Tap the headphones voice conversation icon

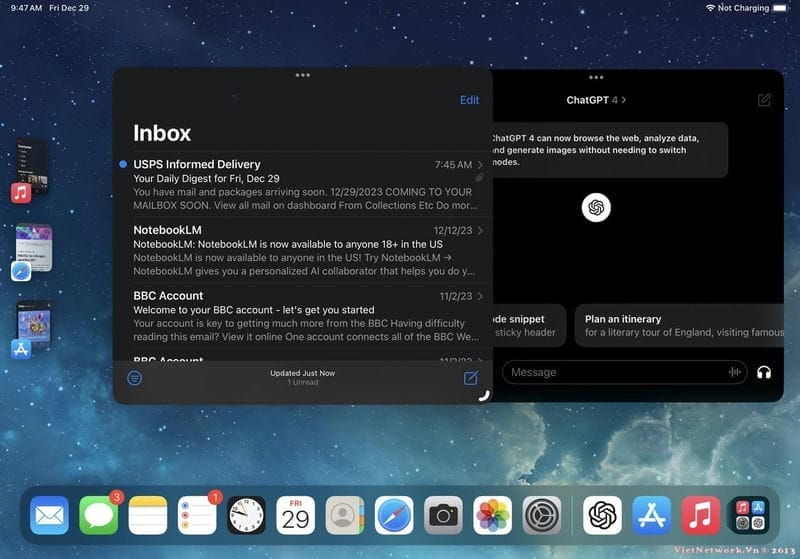(764, 372)
